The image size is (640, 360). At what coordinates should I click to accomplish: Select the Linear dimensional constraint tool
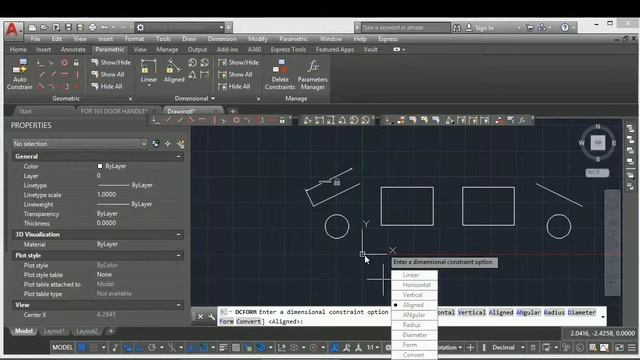149,71
